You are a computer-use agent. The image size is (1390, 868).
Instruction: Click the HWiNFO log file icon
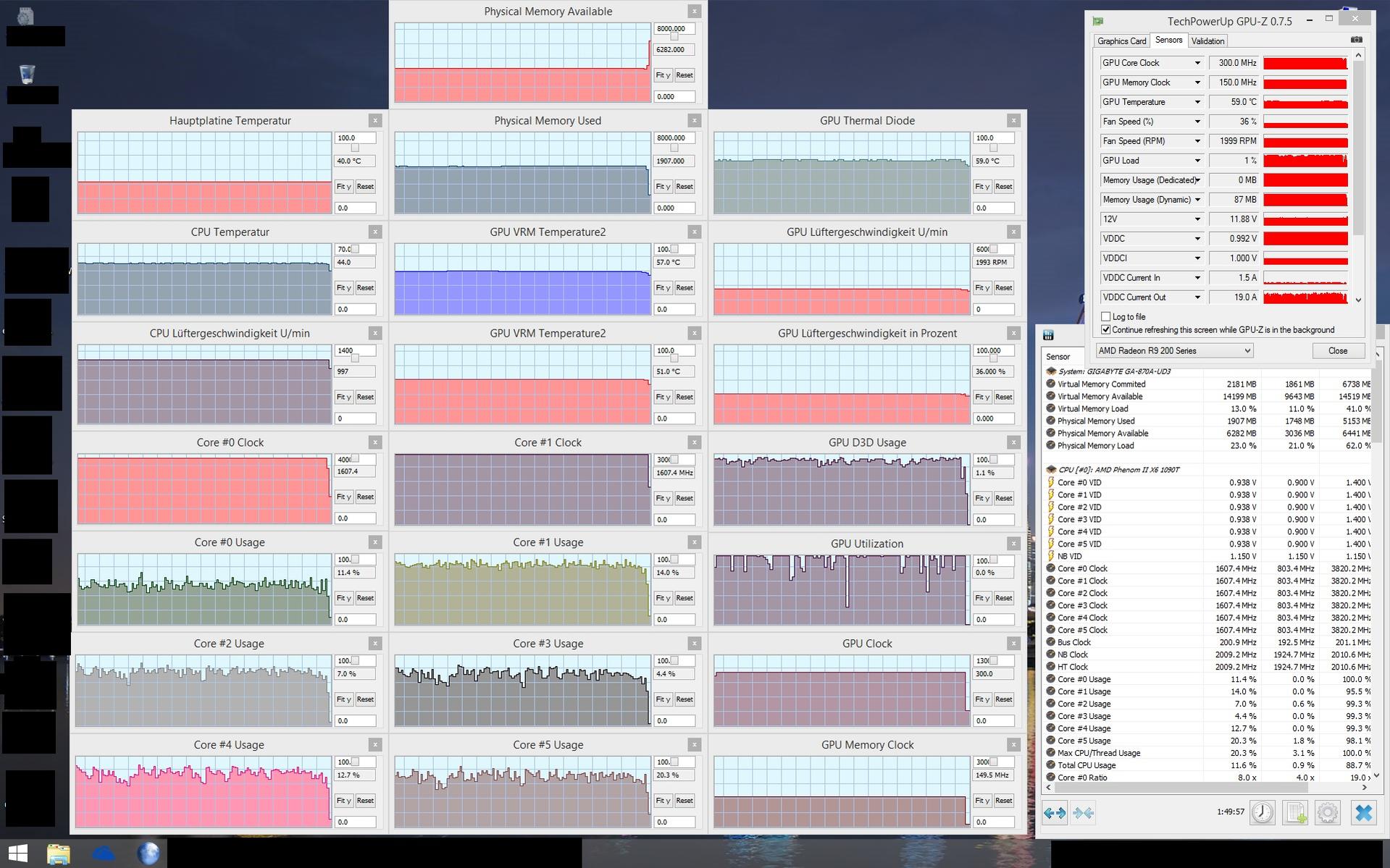click(x=1295, y=812)
